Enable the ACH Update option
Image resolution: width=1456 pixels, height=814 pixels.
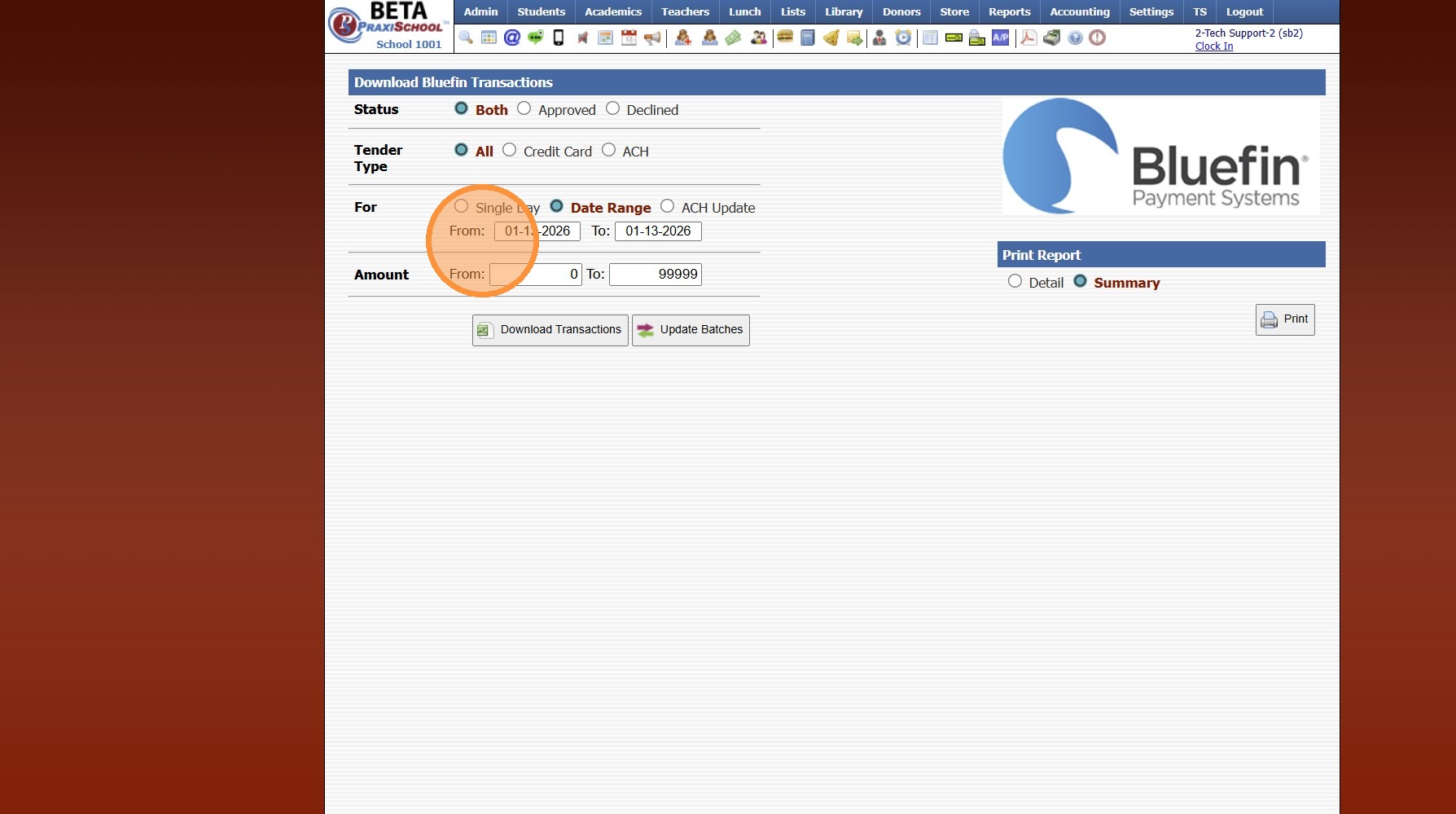point(668,206)
